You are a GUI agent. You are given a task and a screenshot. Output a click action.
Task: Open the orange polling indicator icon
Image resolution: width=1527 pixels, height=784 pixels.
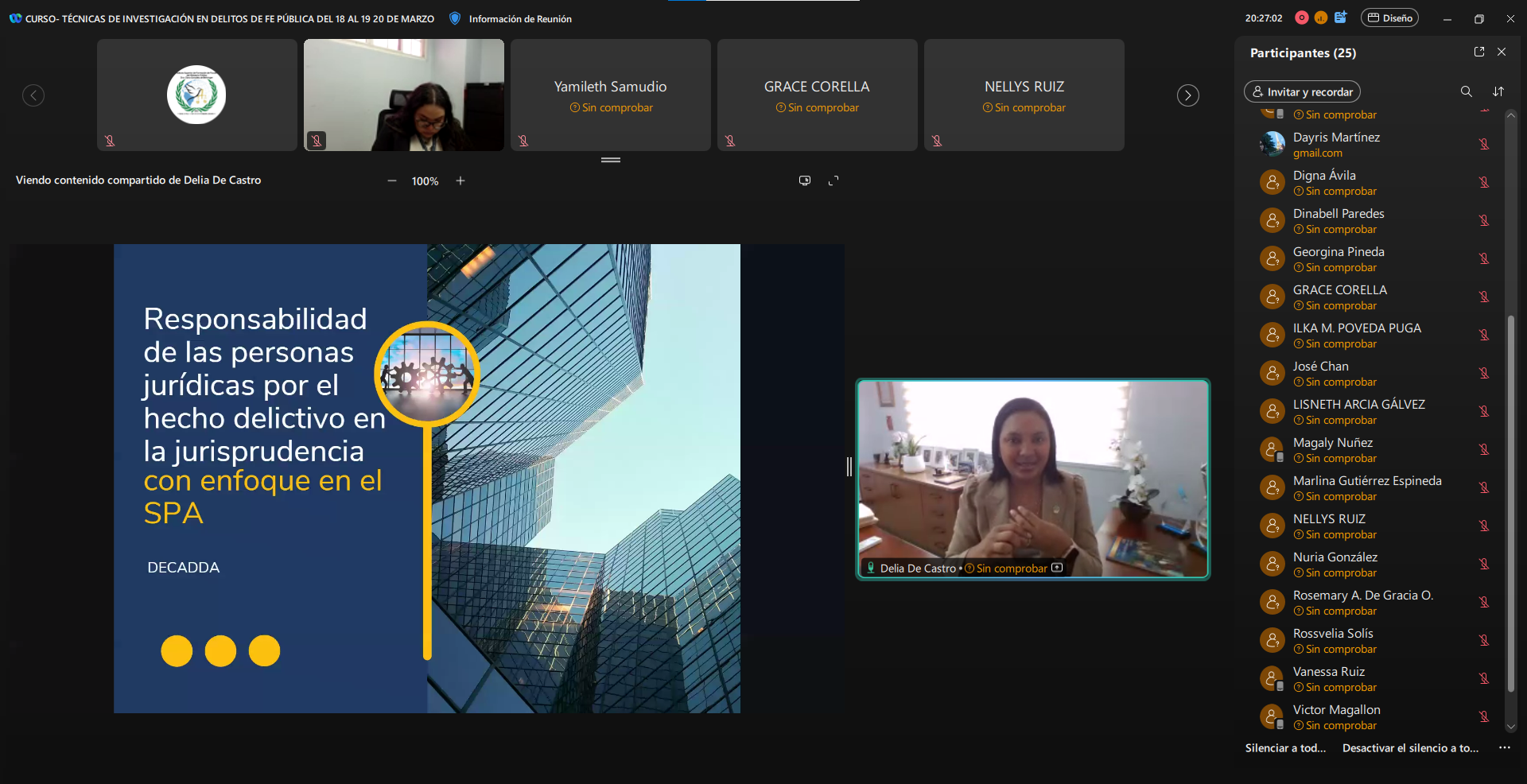pyautogui.click(x=1321, y=17)
